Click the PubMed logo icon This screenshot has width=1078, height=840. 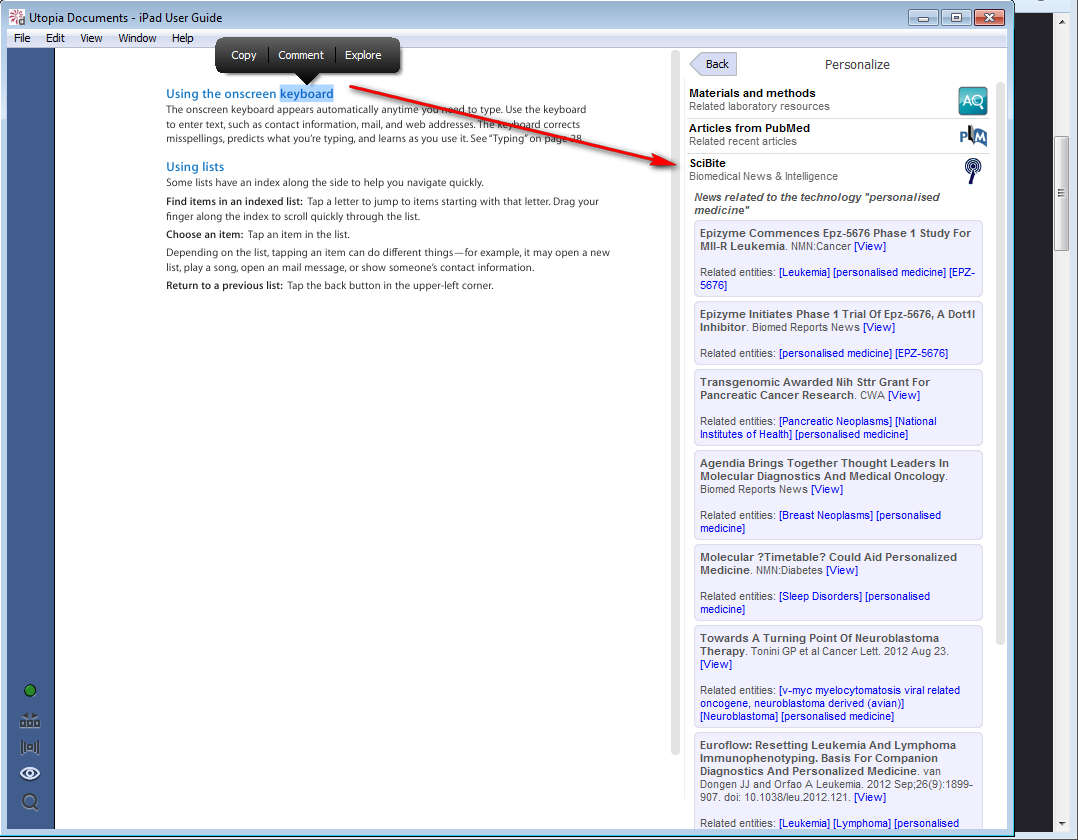point(972,136)
